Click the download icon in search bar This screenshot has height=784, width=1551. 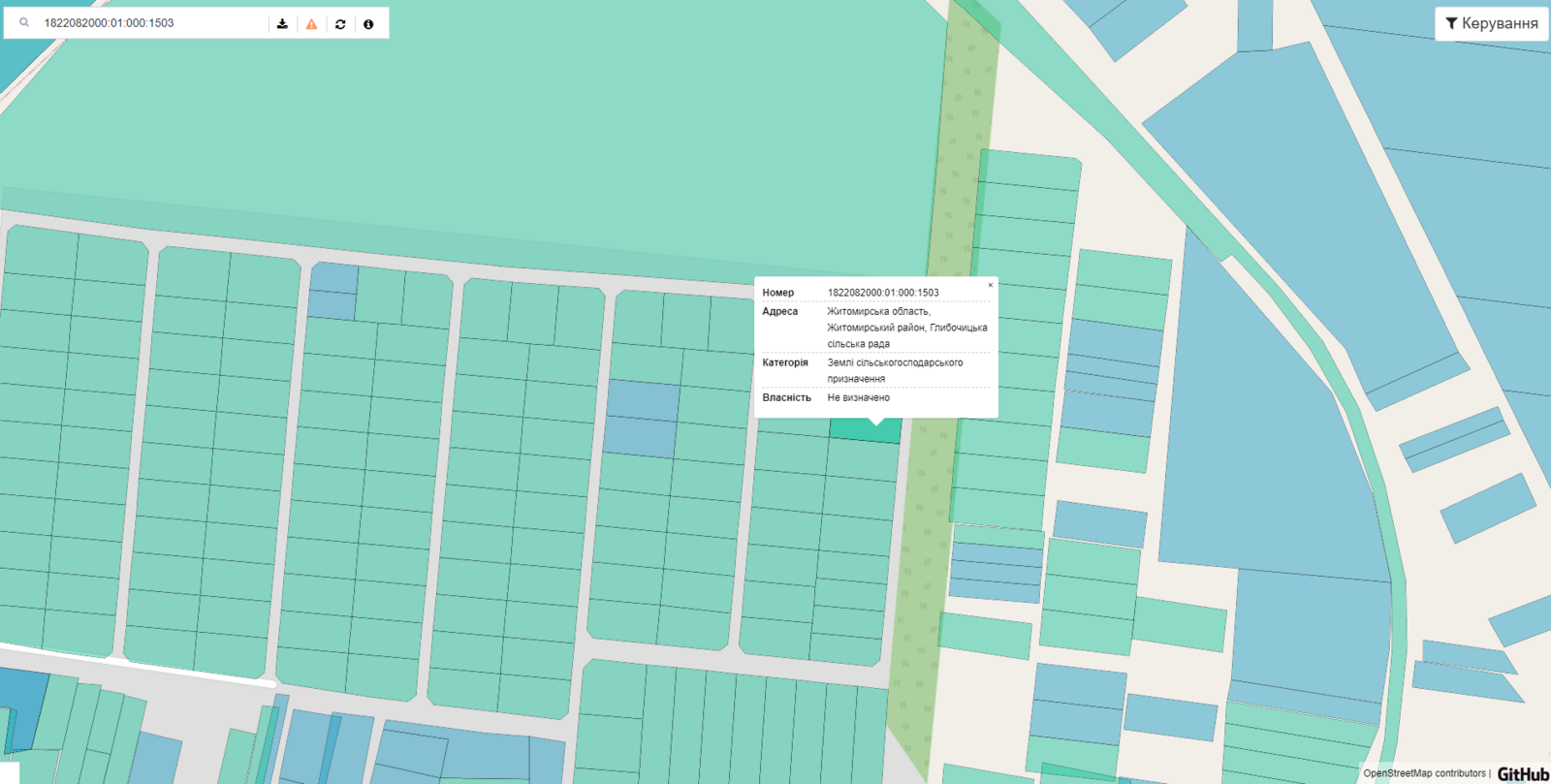[282, 24]
